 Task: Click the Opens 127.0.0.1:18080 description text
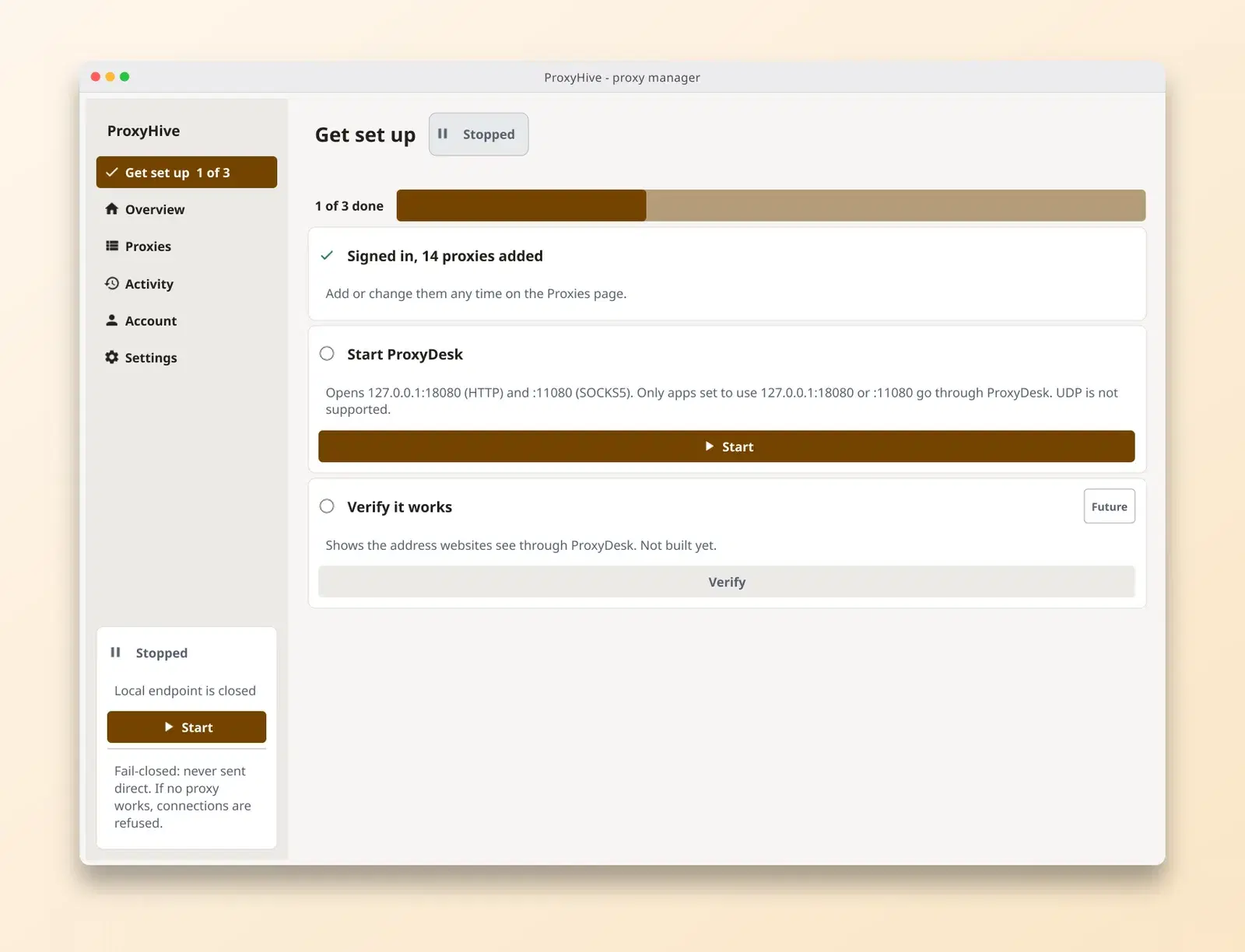pyautogui.click(x=722, y=401)
